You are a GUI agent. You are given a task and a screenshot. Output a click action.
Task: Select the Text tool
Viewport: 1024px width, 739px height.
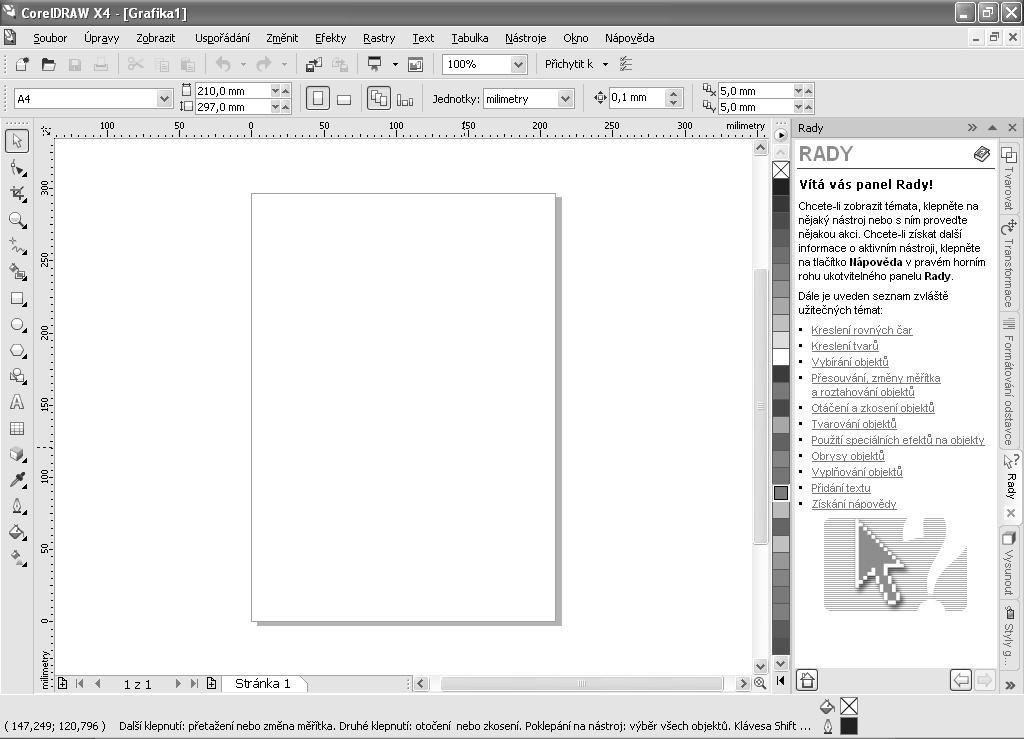18,402
